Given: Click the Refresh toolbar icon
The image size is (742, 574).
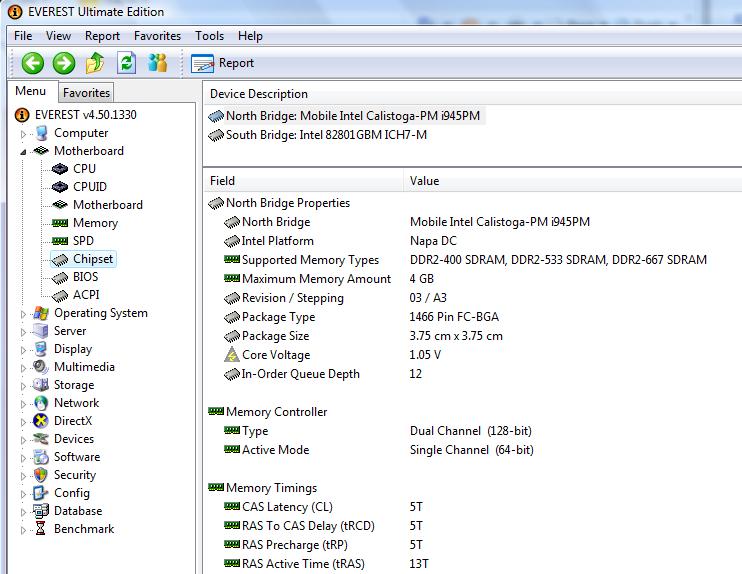Looking at the screenshot, I should click(126, 63).
